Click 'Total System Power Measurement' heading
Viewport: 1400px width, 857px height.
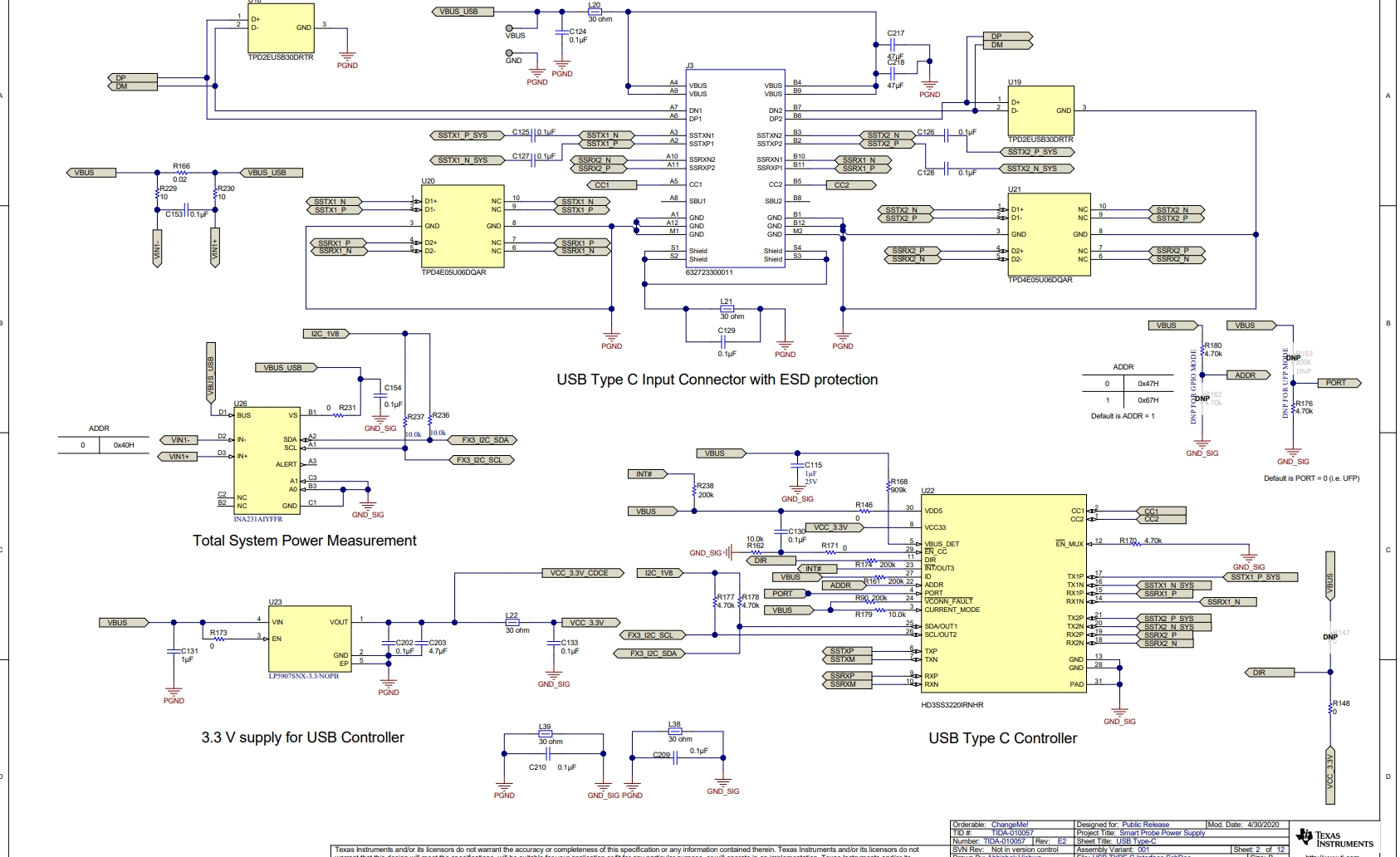pyautogui.click(x=305, y=541)
